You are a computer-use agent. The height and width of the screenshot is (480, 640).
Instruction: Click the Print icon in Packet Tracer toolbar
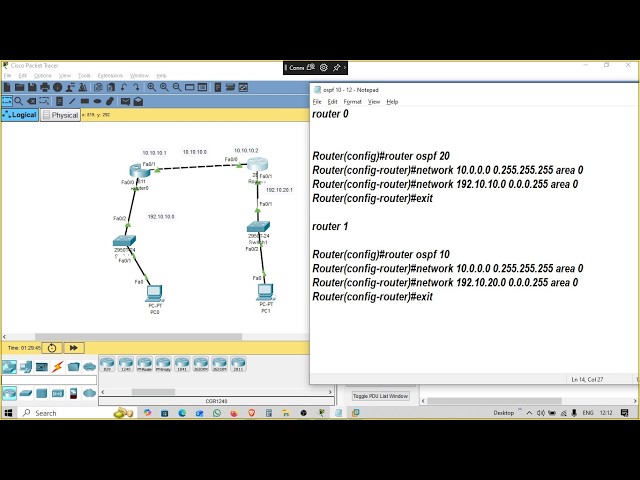coord(45,87)
